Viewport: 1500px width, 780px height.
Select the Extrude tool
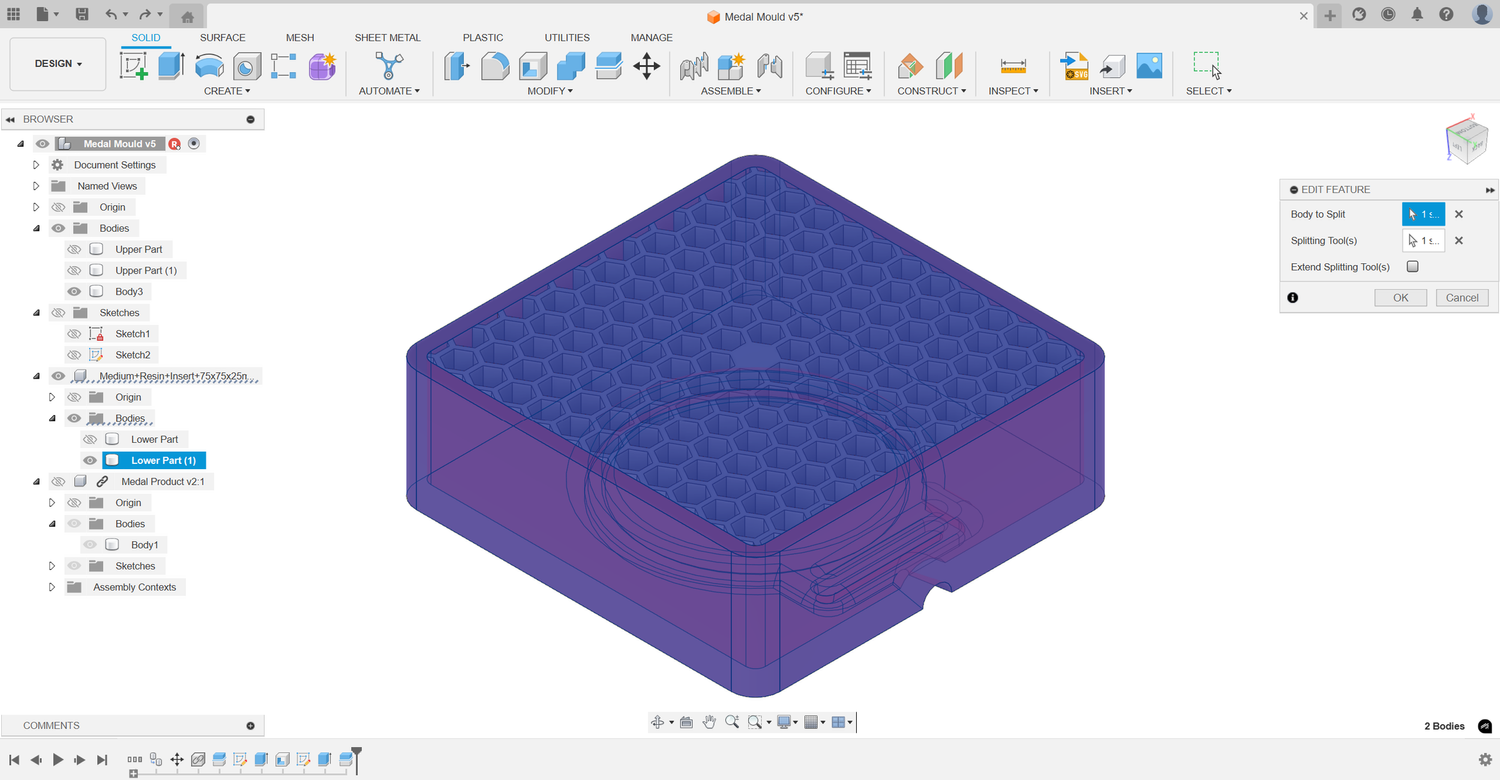tap(171, 66)
